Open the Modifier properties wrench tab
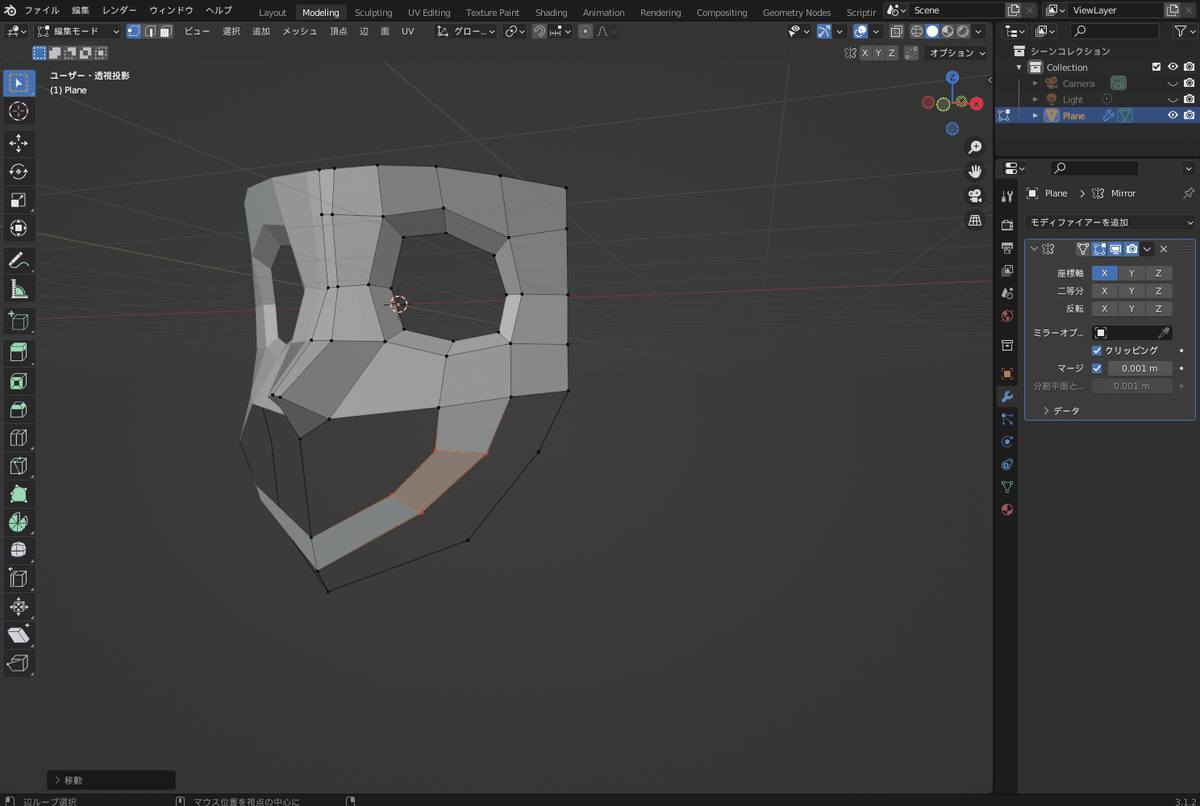This screenshot has width=1200, height=806. tap(1007, 396)
